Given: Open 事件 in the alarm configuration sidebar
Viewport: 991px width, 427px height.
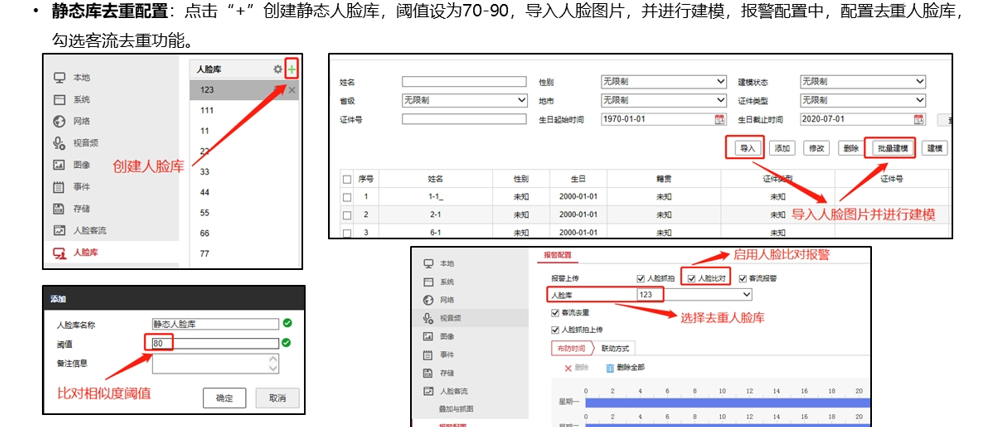Looking at the screenshot, I should [x=447, y=354].
